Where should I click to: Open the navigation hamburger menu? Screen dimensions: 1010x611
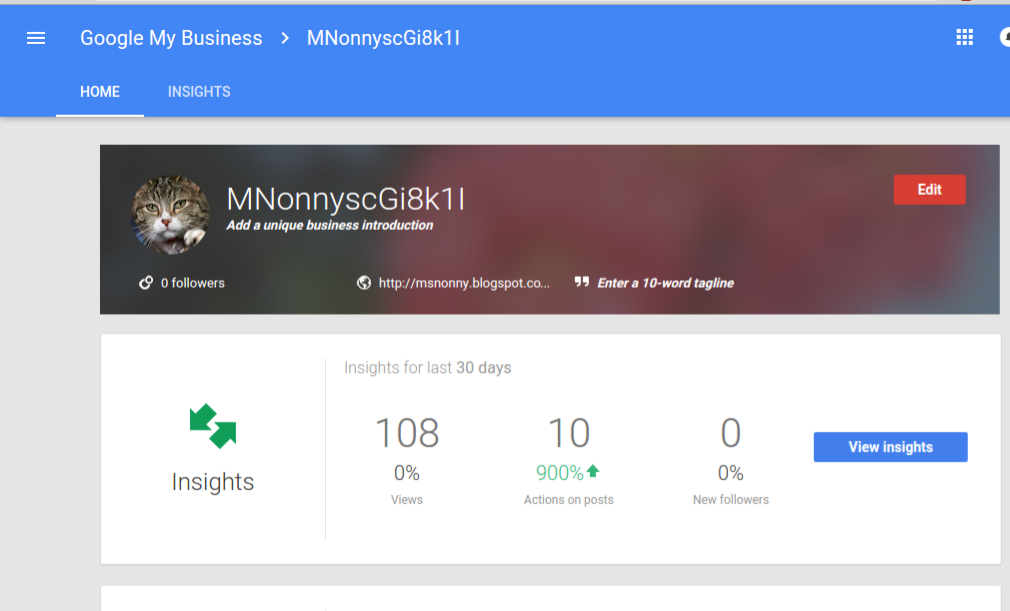coord(35,37)
